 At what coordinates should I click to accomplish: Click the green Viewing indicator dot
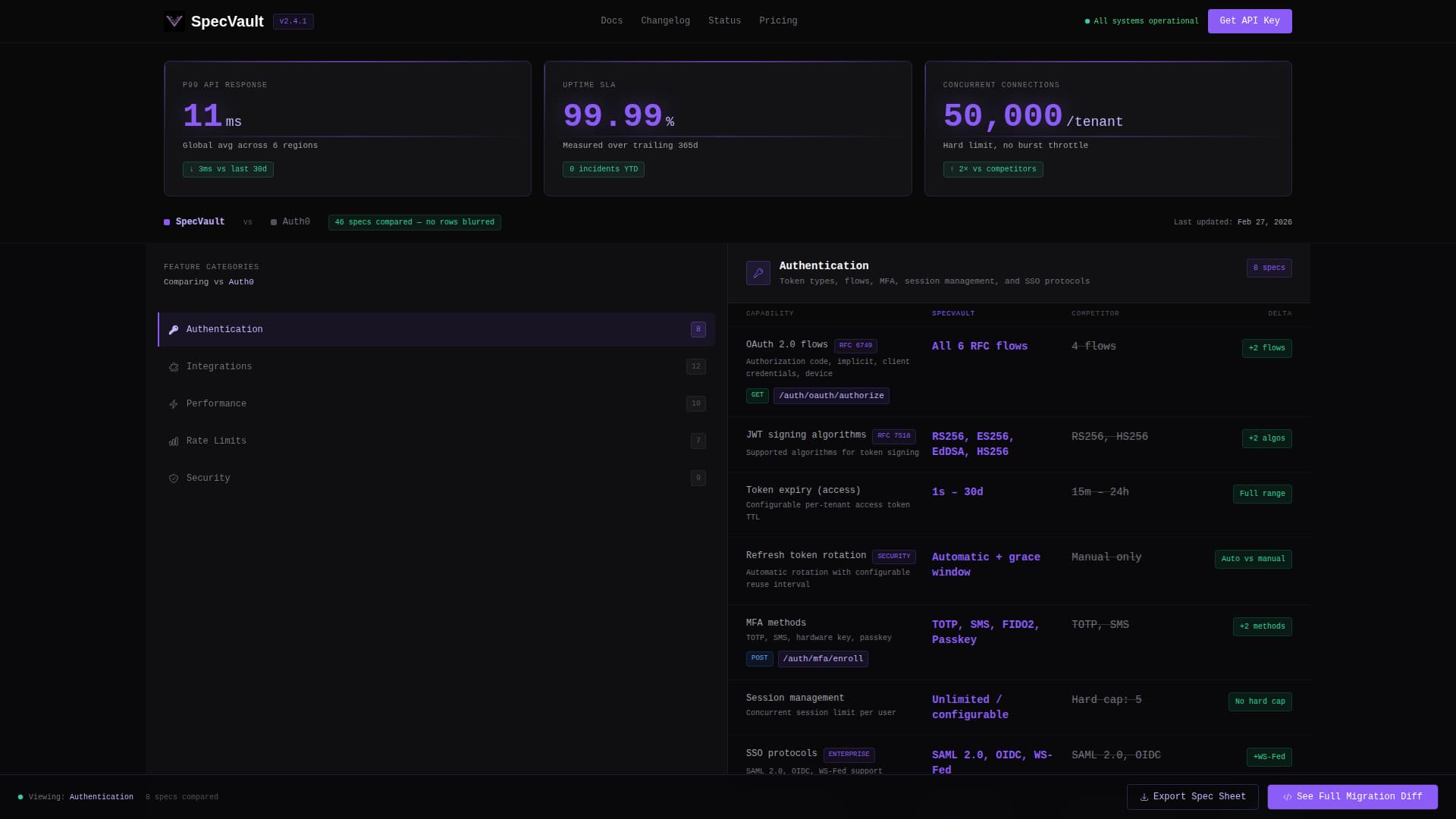click(20, 797)
